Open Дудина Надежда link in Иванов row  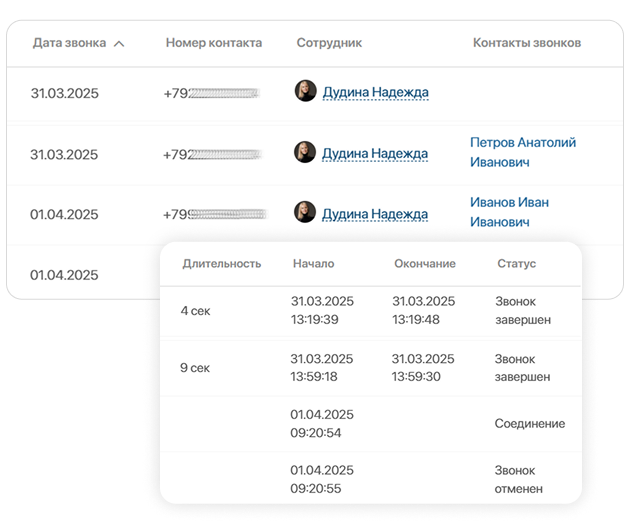pos(375,214)
